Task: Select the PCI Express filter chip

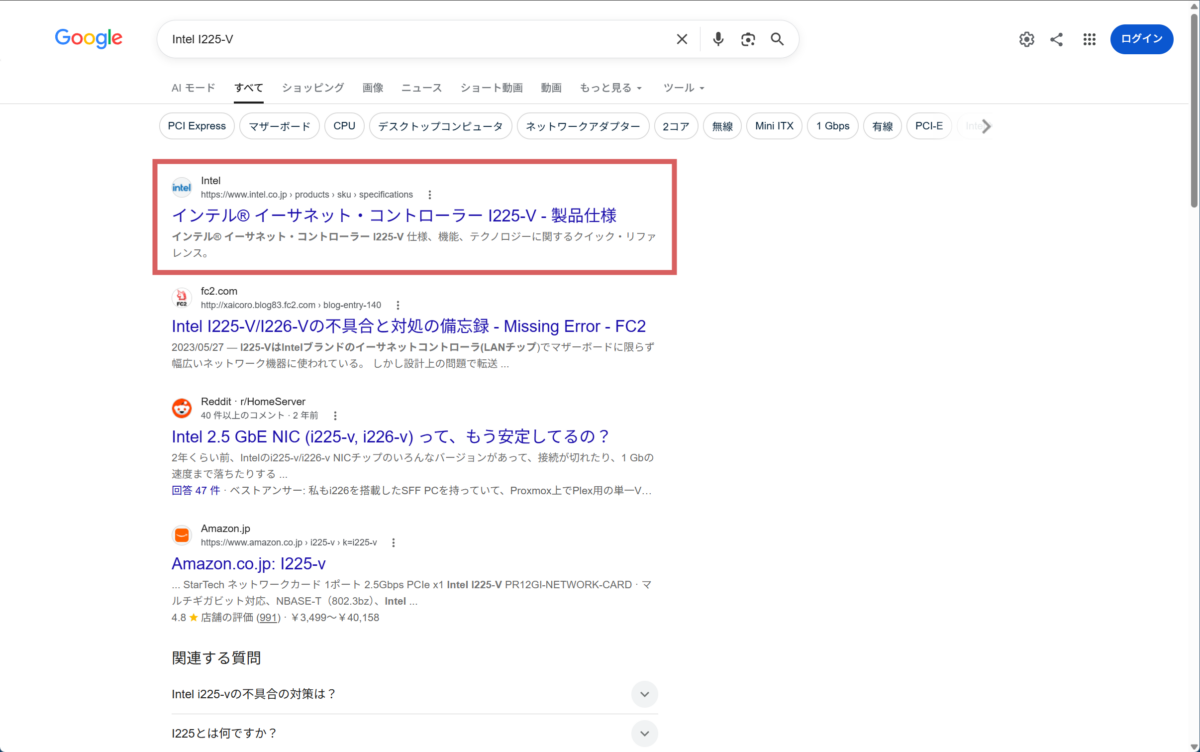Action: 197,126
